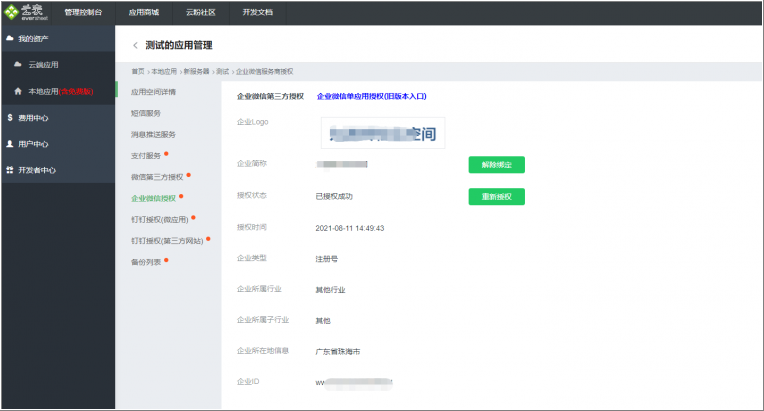Click the 其他行业 industry value
The height and width of the screenshot is (411, 764).
click(330, 290)
